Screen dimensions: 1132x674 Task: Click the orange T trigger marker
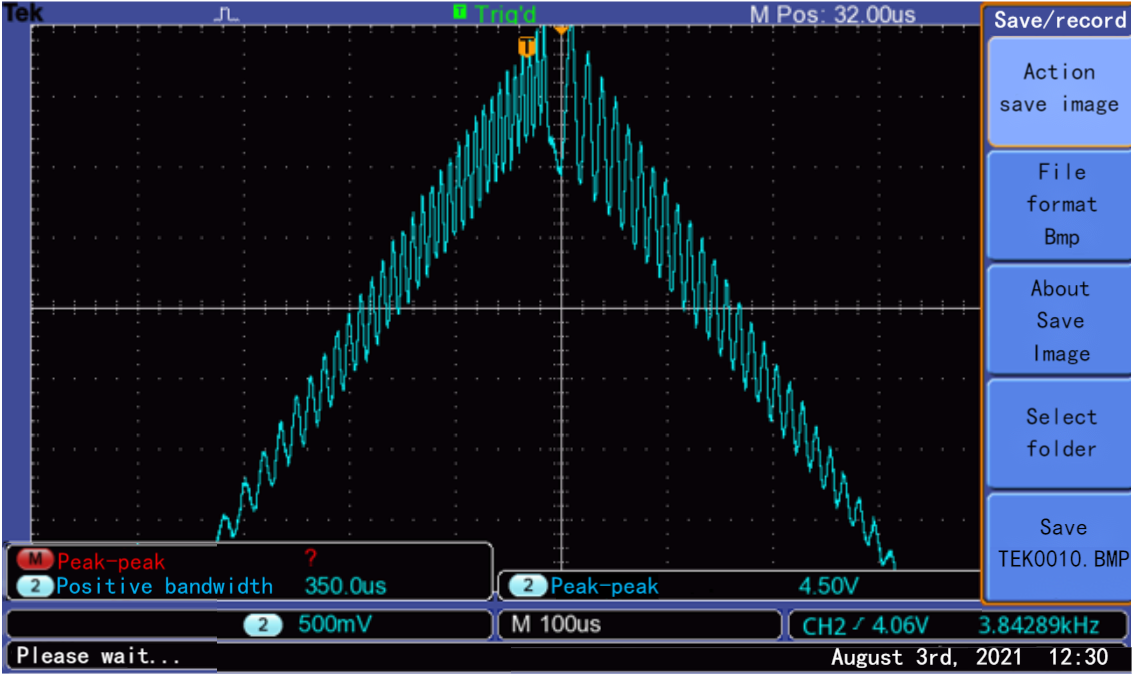(527, 47)
